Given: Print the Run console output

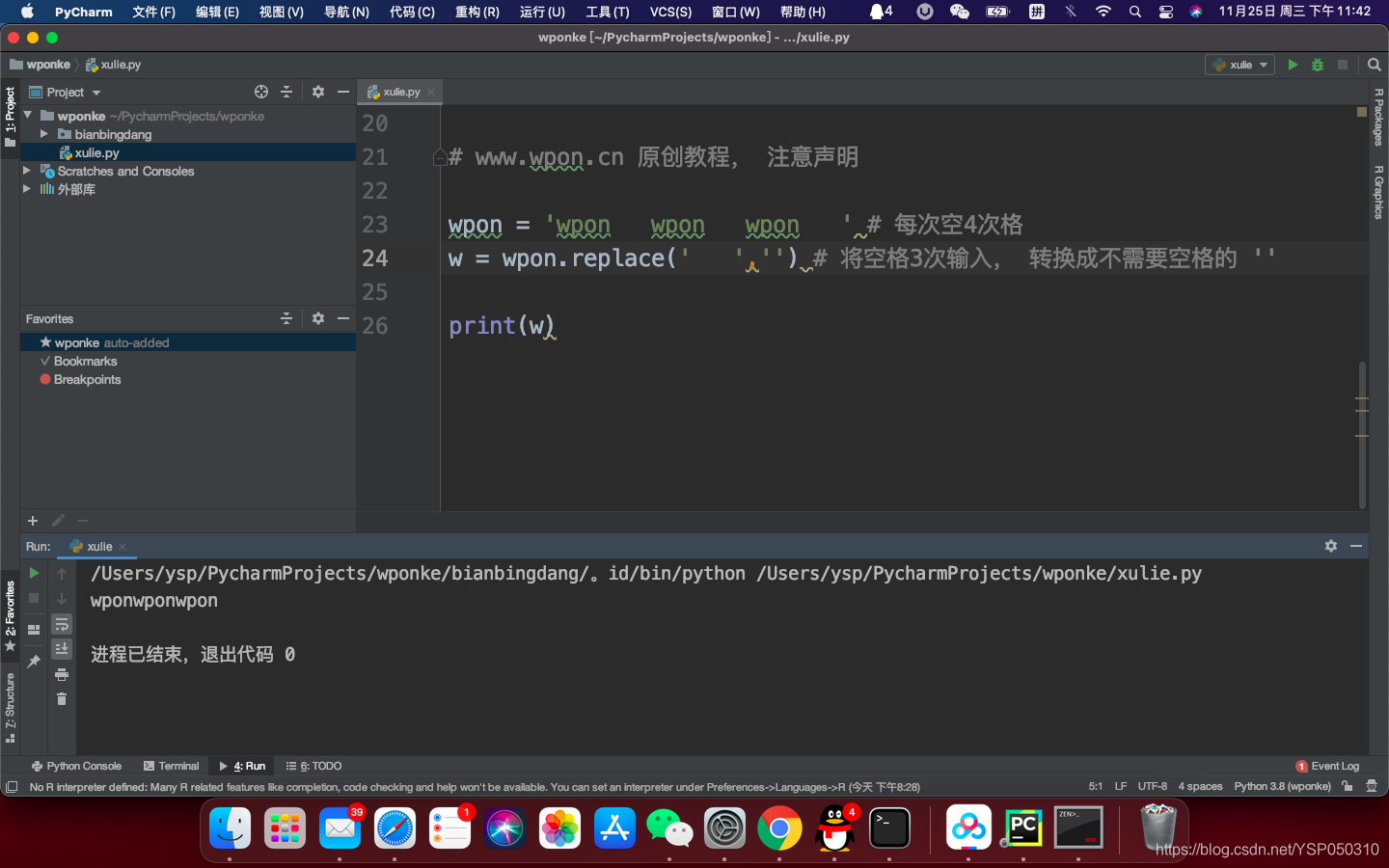Looking at the screenshot, I should (x=62, y=674).
